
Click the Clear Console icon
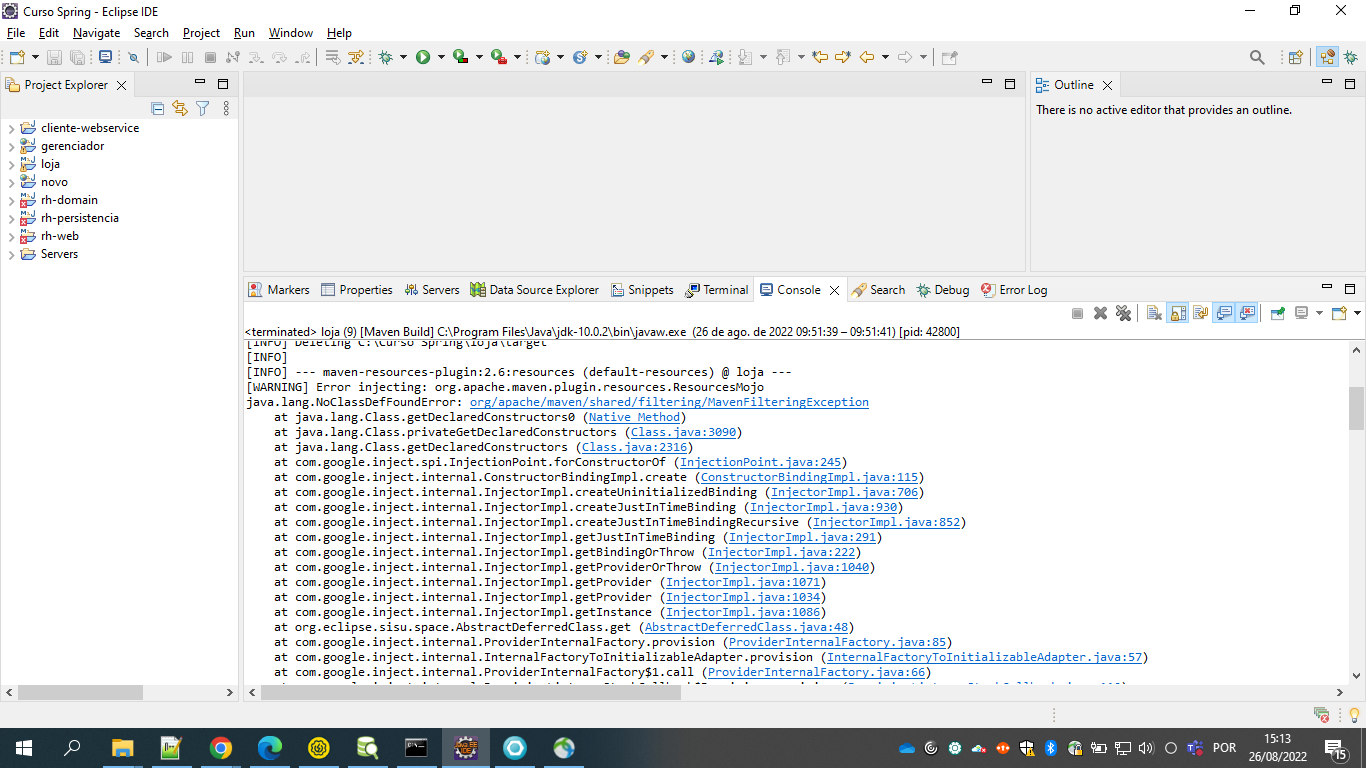[1154, 313]
